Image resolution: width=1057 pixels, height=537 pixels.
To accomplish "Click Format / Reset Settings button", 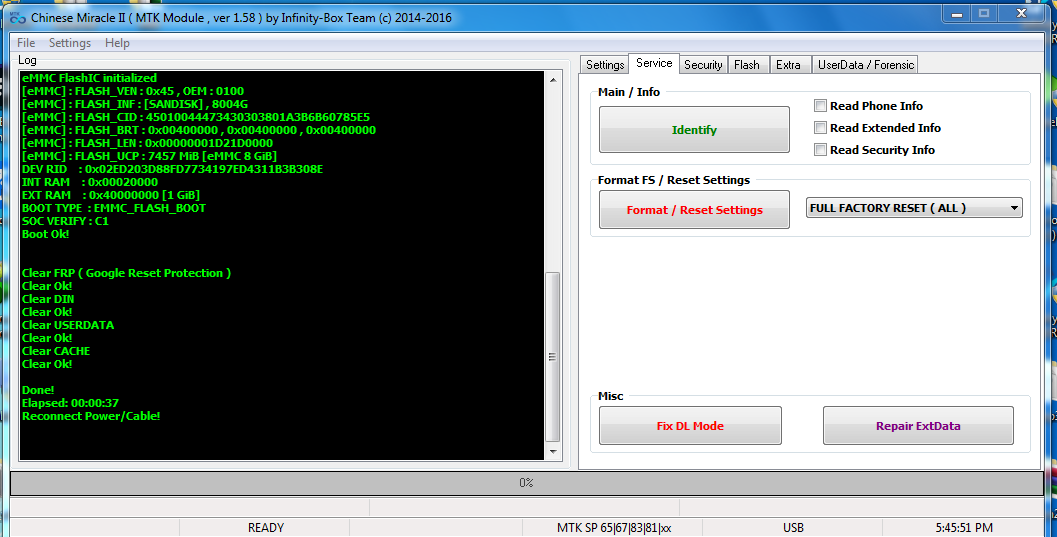I will coord(694,210).
